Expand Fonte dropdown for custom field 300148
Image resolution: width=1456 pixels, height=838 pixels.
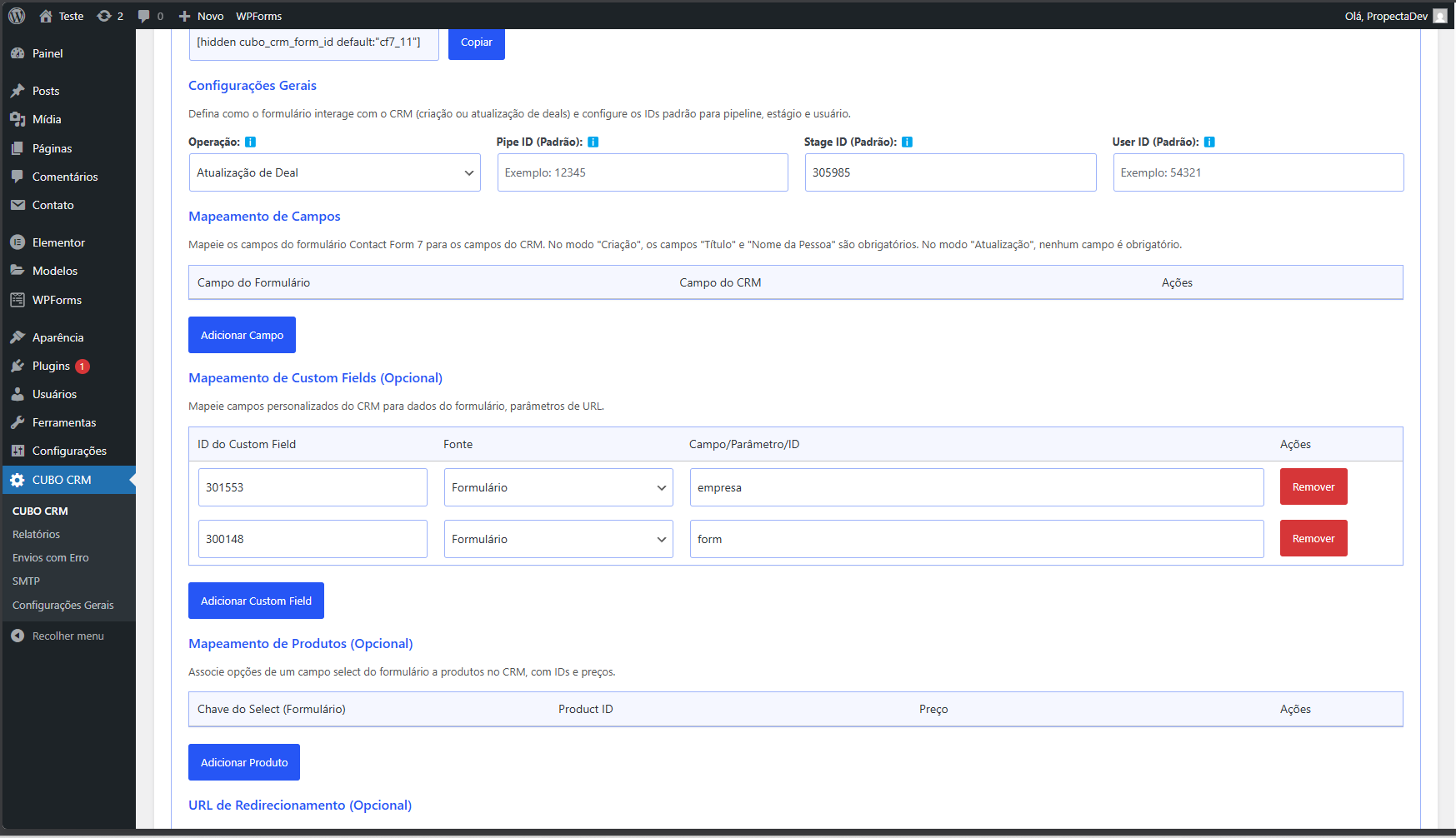pyautogui.click(x=558, y=539)
